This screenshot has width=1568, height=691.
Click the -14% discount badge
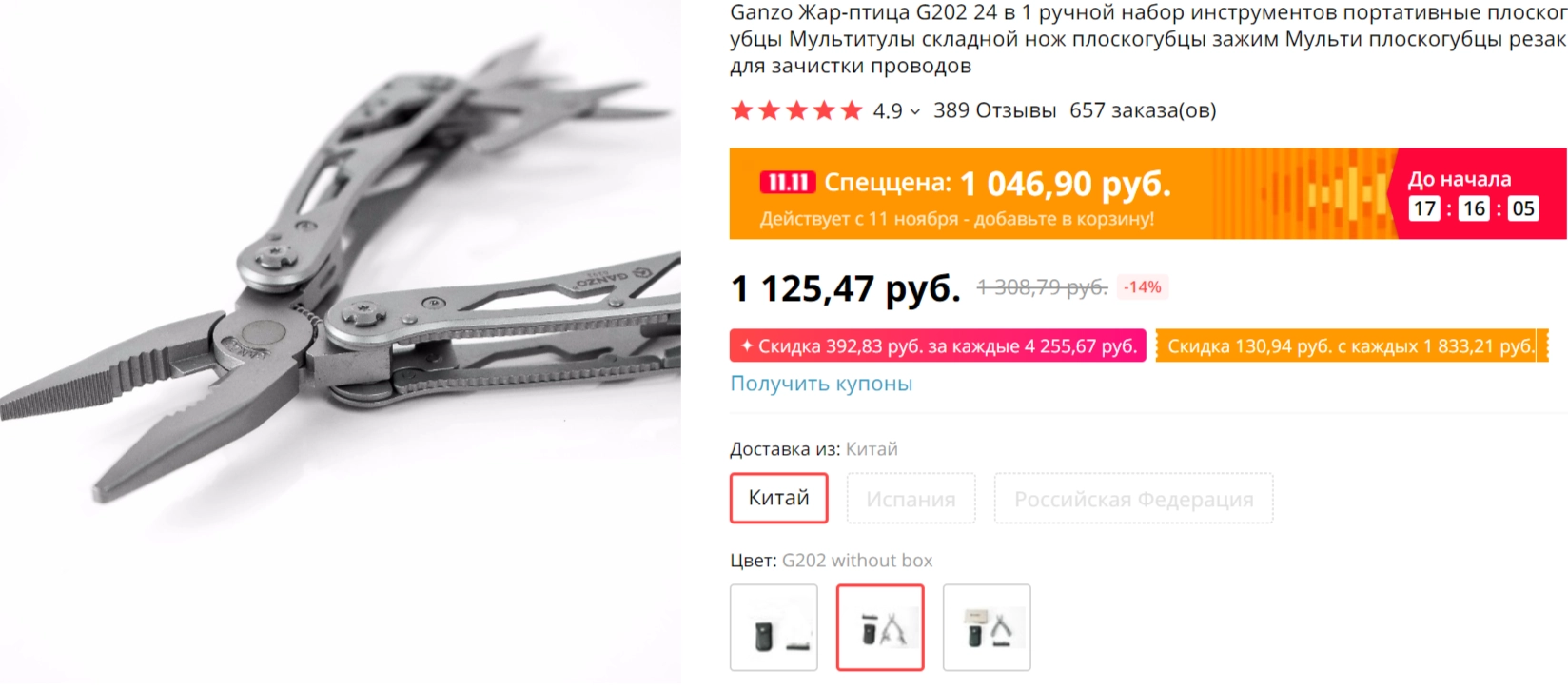pos(1142,287)
